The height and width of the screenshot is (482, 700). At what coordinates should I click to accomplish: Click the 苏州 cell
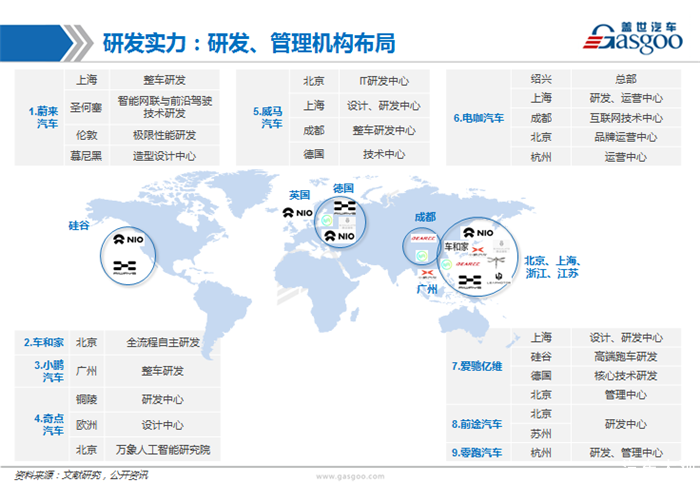(541, 433)
